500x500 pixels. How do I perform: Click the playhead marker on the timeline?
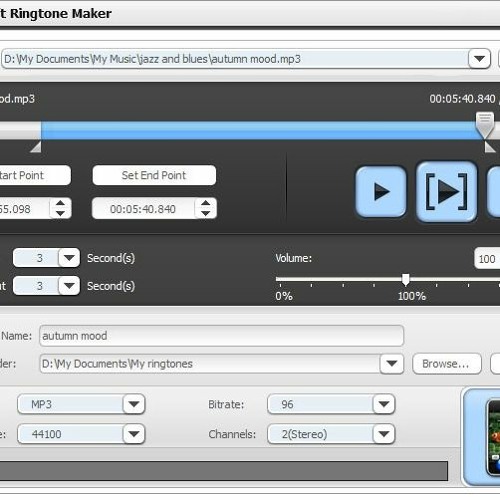(x=485, y=125)
